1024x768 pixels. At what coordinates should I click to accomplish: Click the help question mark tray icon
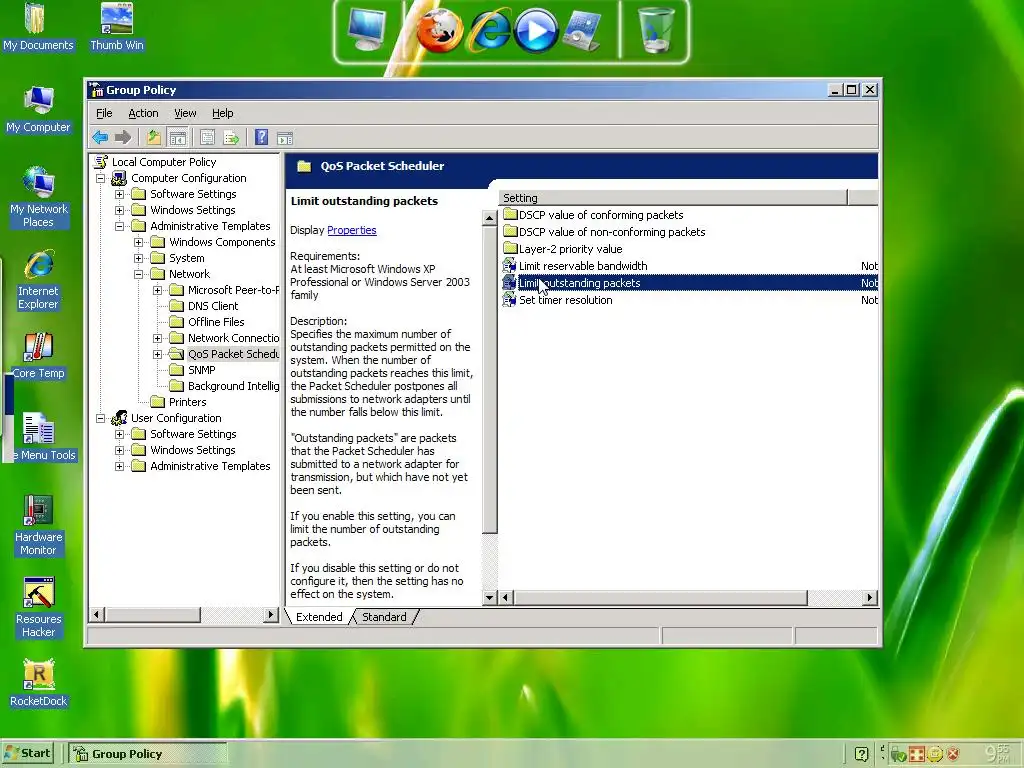861,754
